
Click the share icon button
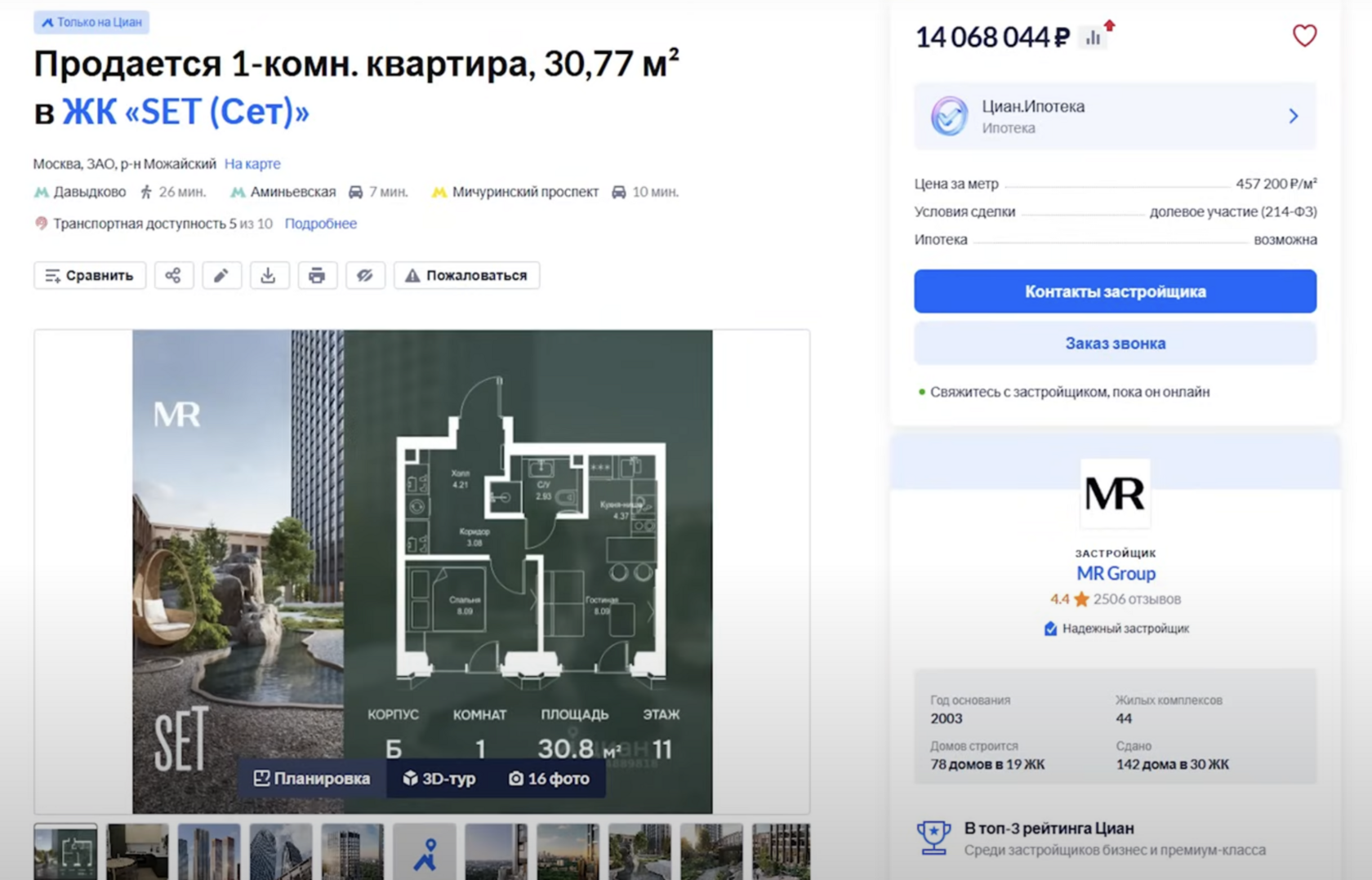click(173, 275)
